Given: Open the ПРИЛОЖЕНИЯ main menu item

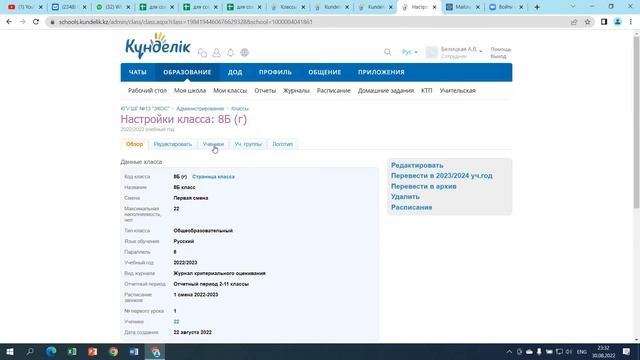Looking at the screenshot, I should [x=381, y=72].
